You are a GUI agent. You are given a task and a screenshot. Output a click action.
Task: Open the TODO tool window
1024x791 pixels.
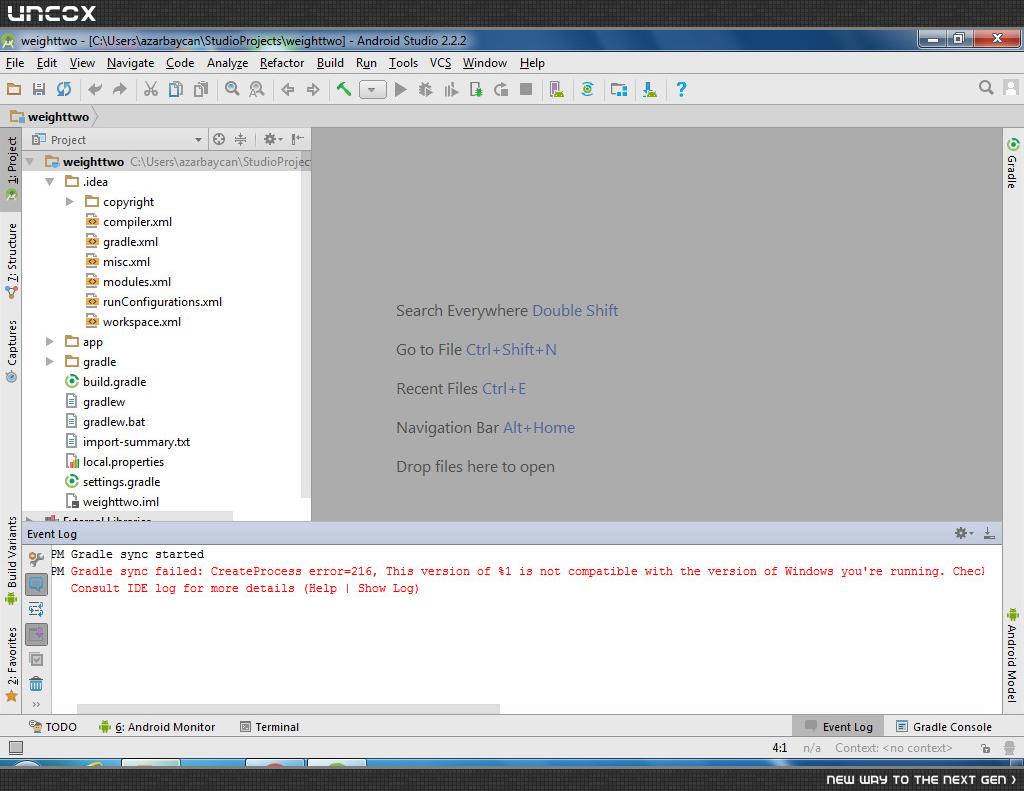pos(53,727)
